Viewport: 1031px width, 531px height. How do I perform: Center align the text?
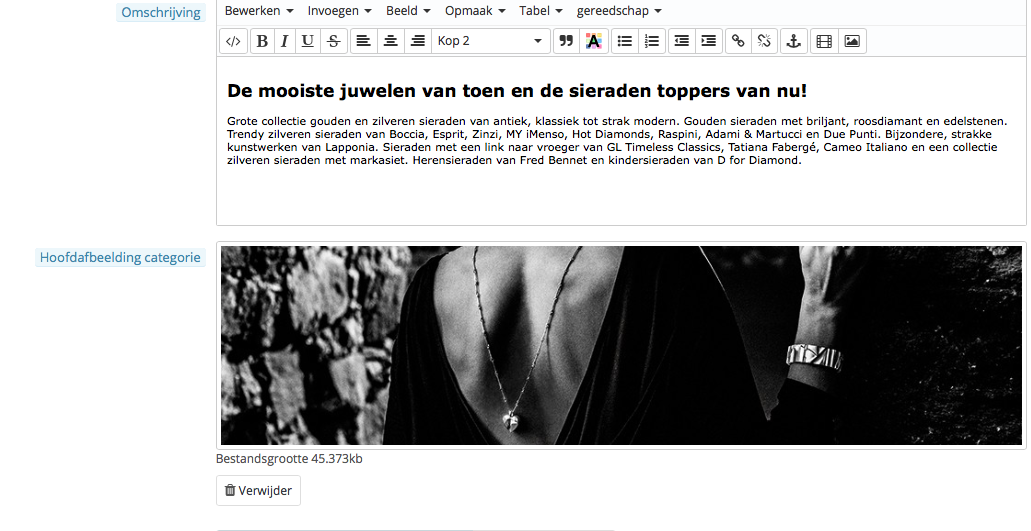click(x=391, y=41)
